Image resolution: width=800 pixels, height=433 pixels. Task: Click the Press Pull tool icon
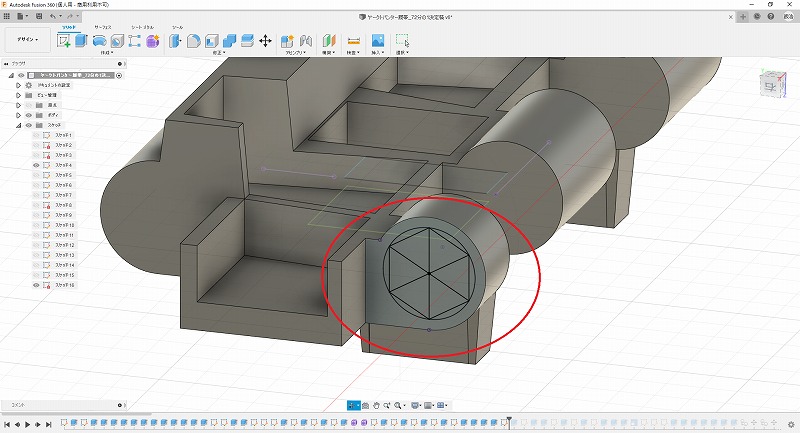(x=175, y=40)
